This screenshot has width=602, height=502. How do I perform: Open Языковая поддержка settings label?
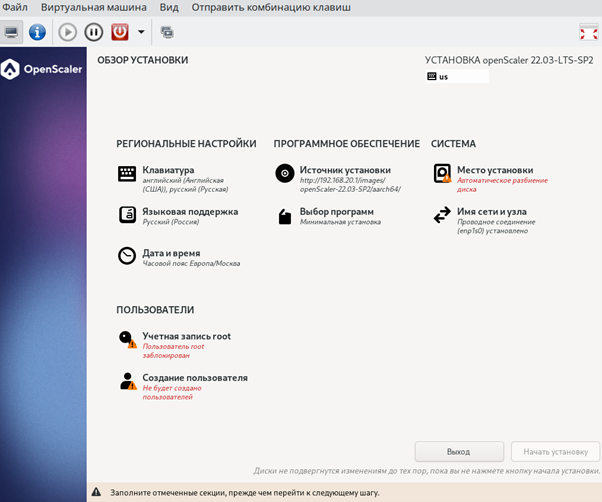point(190,212)
